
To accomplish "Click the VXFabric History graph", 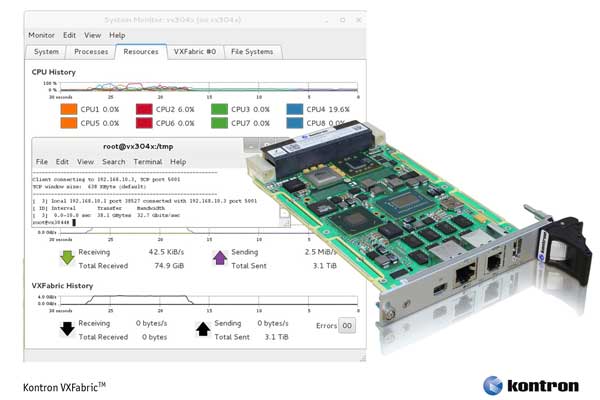I will coord(207,300).
